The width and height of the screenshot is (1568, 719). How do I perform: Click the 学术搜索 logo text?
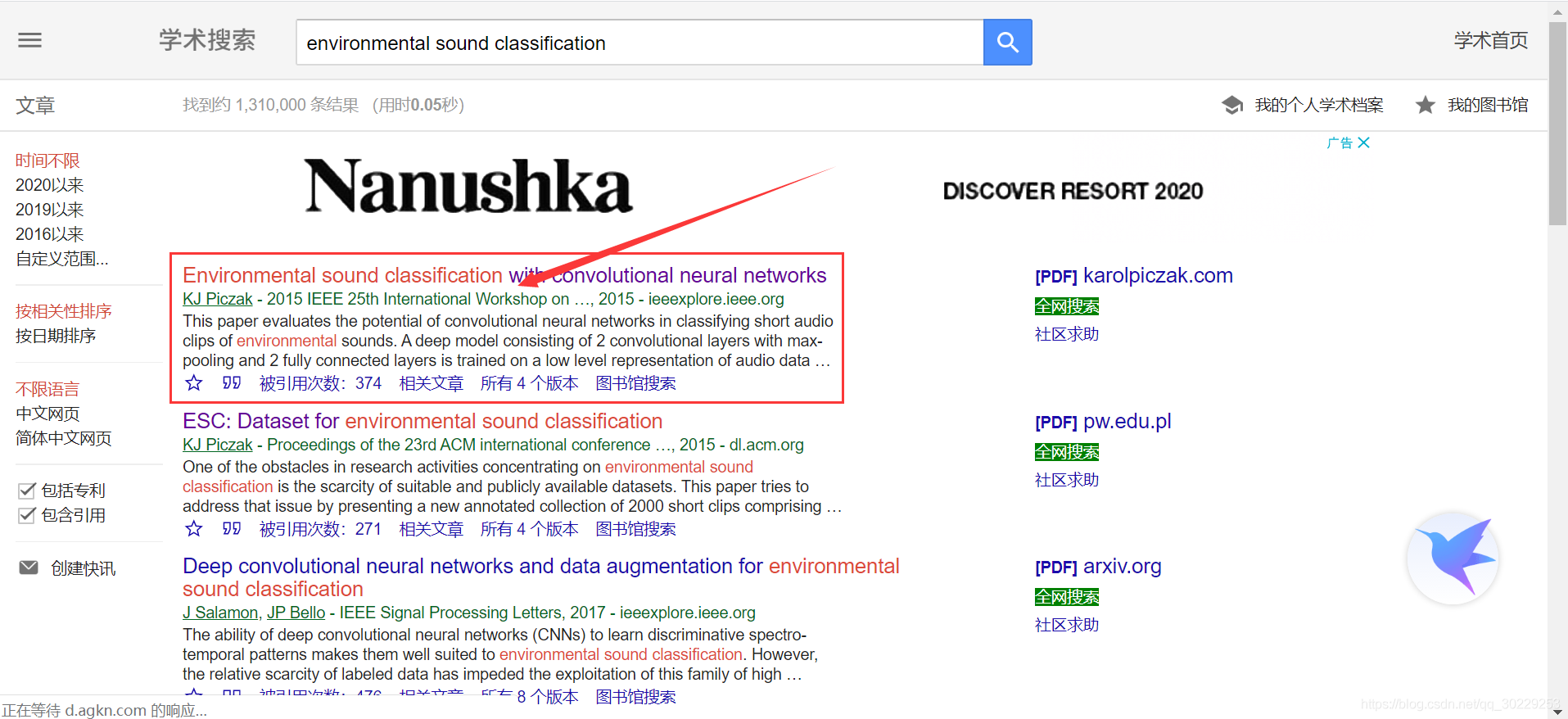click(x=207, y=40)
